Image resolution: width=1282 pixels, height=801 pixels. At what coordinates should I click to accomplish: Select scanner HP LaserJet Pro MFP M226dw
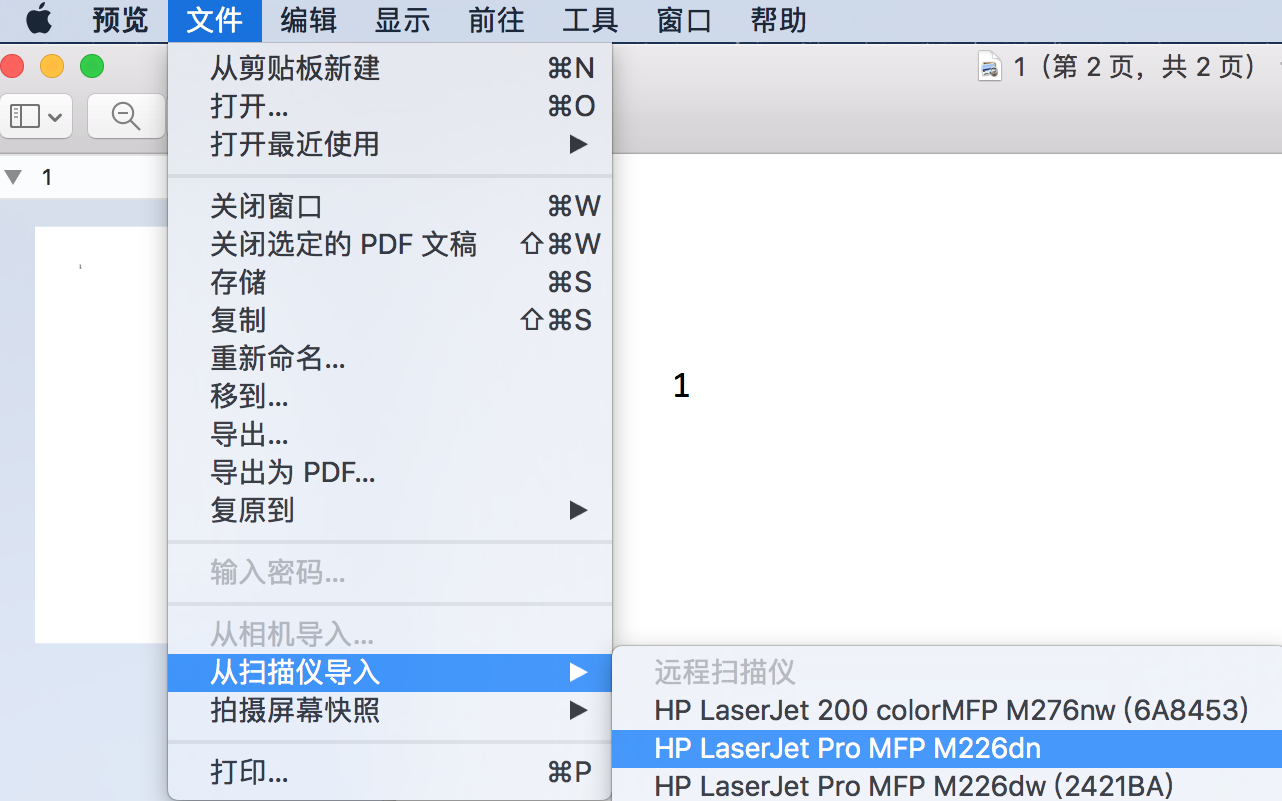947,785
